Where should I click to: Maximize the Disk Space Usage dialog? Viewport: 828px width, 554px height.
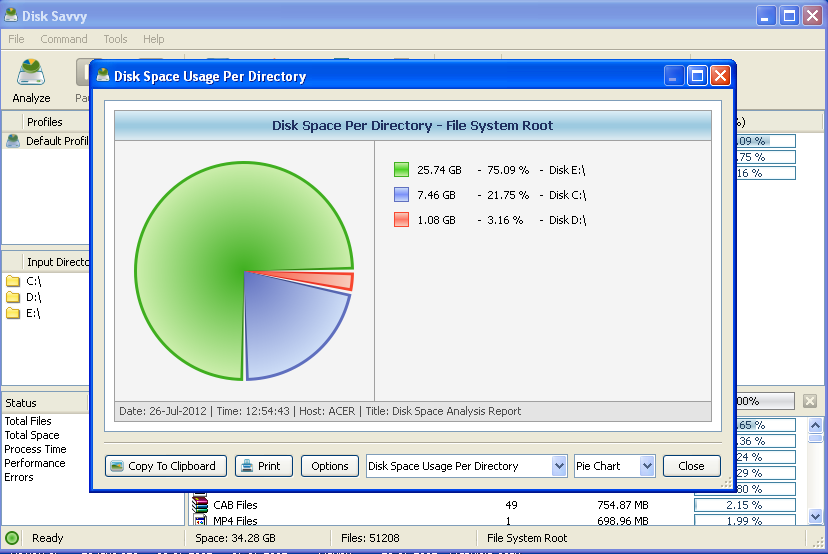click(x=697, y=76)
